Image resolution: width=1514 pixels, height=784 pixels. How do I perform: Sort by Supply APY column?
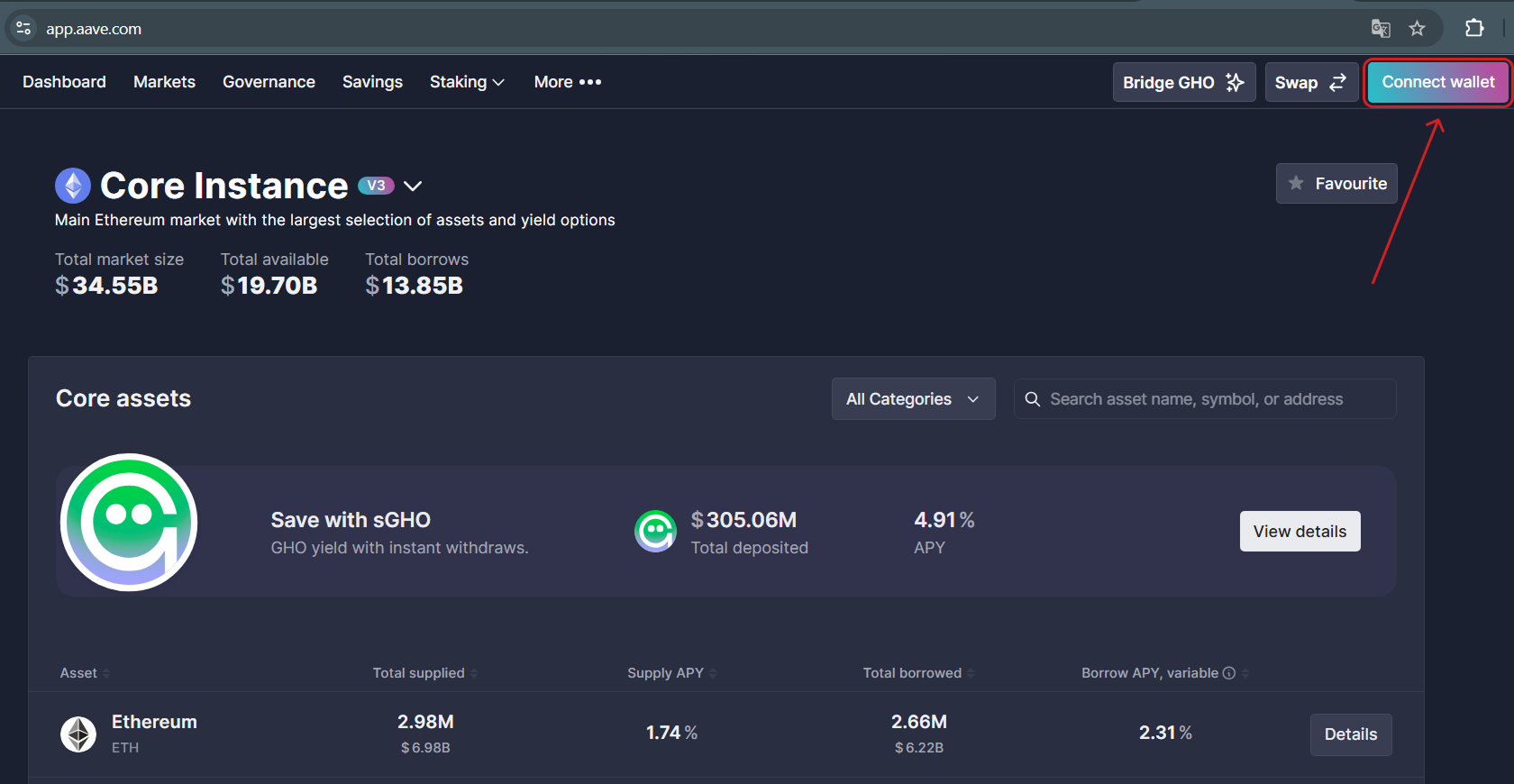point(672,673)
